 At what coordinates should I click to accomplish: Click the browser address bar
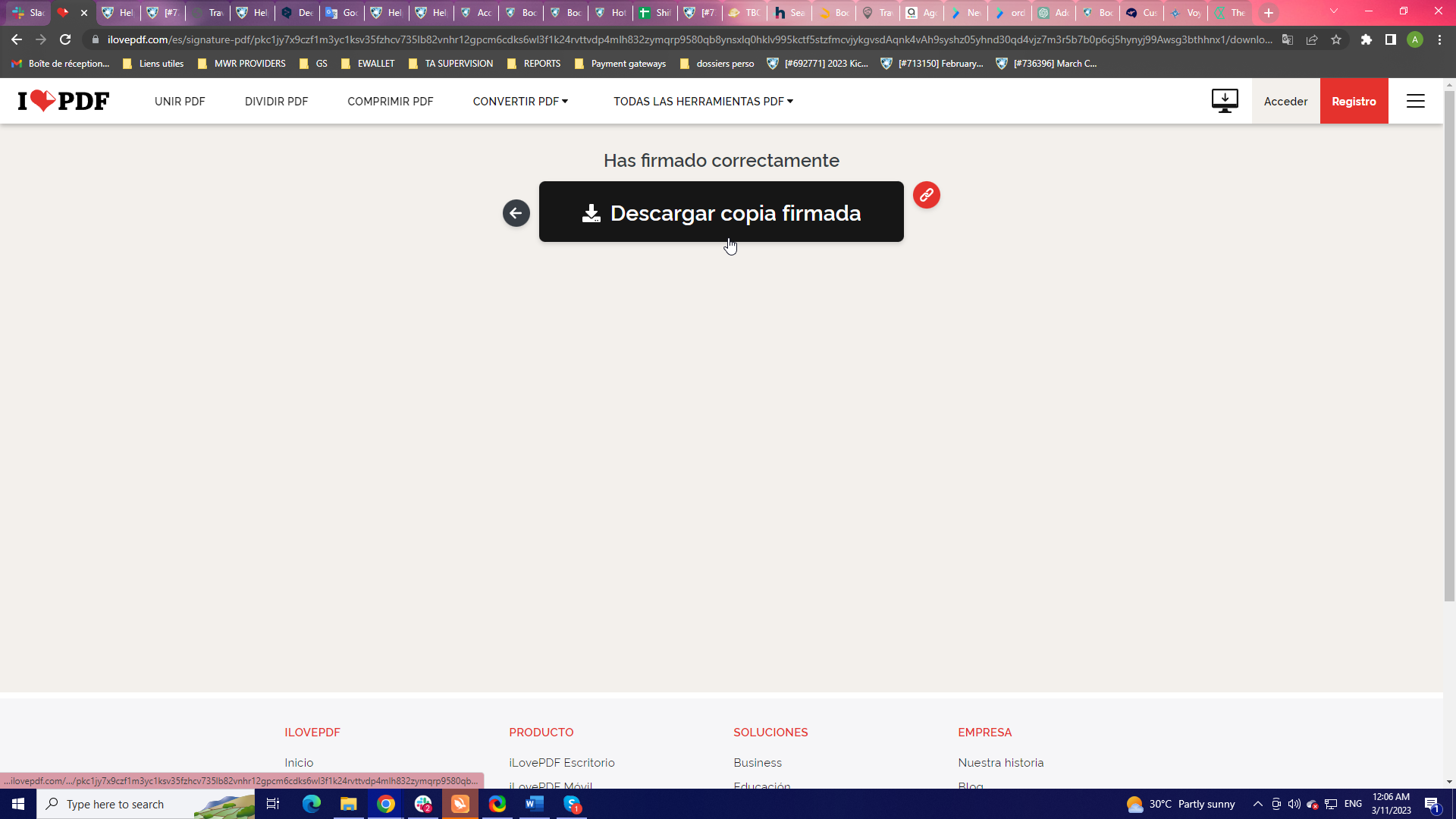click(682, 39)
